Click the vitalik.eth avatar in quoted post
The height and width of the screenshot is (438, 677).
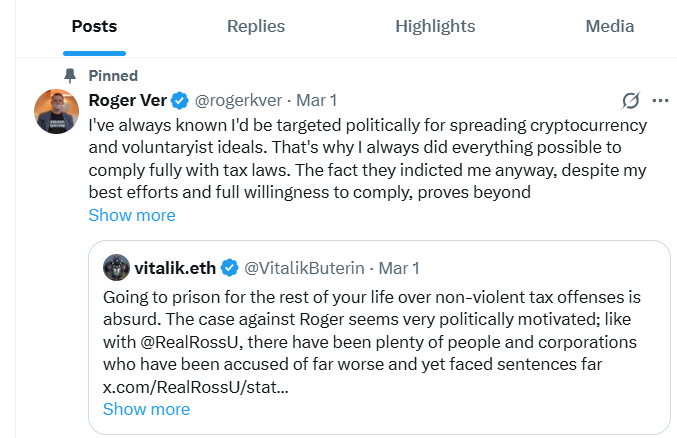(117, 267)
